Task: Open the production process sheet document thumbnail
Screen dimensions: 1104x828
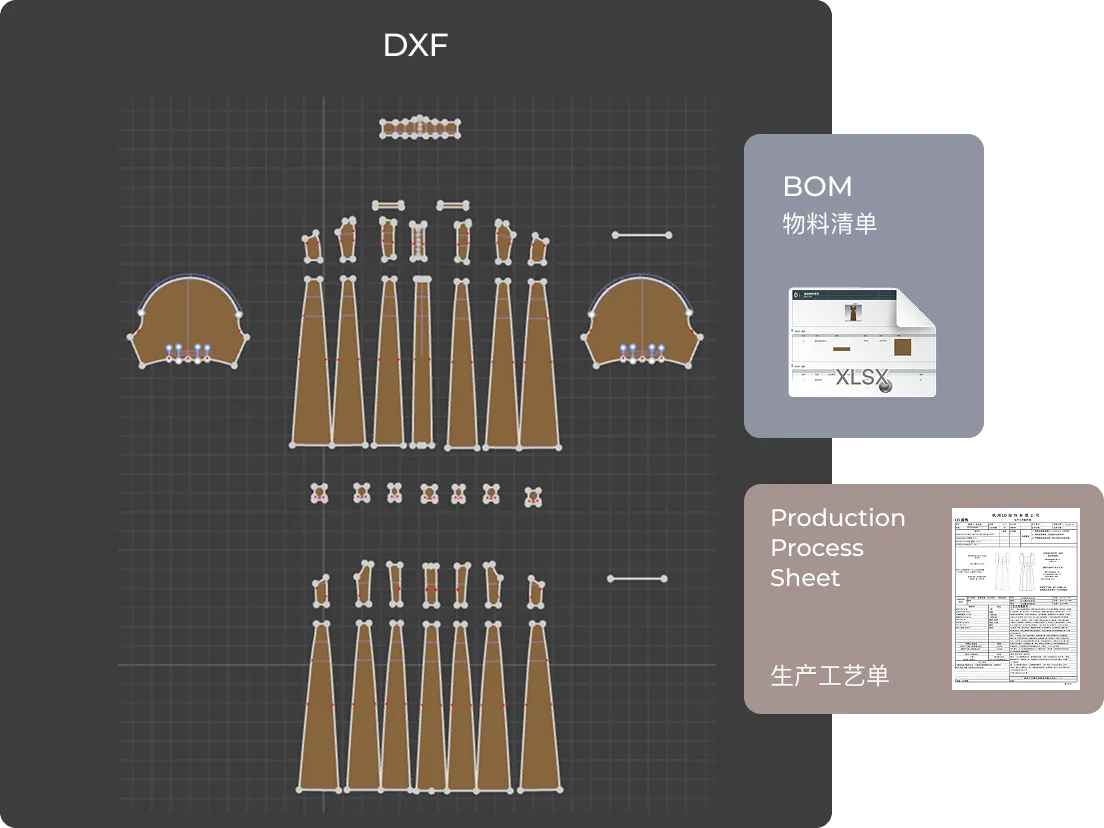Action: pyautogui.click(x=1015, y=598)
